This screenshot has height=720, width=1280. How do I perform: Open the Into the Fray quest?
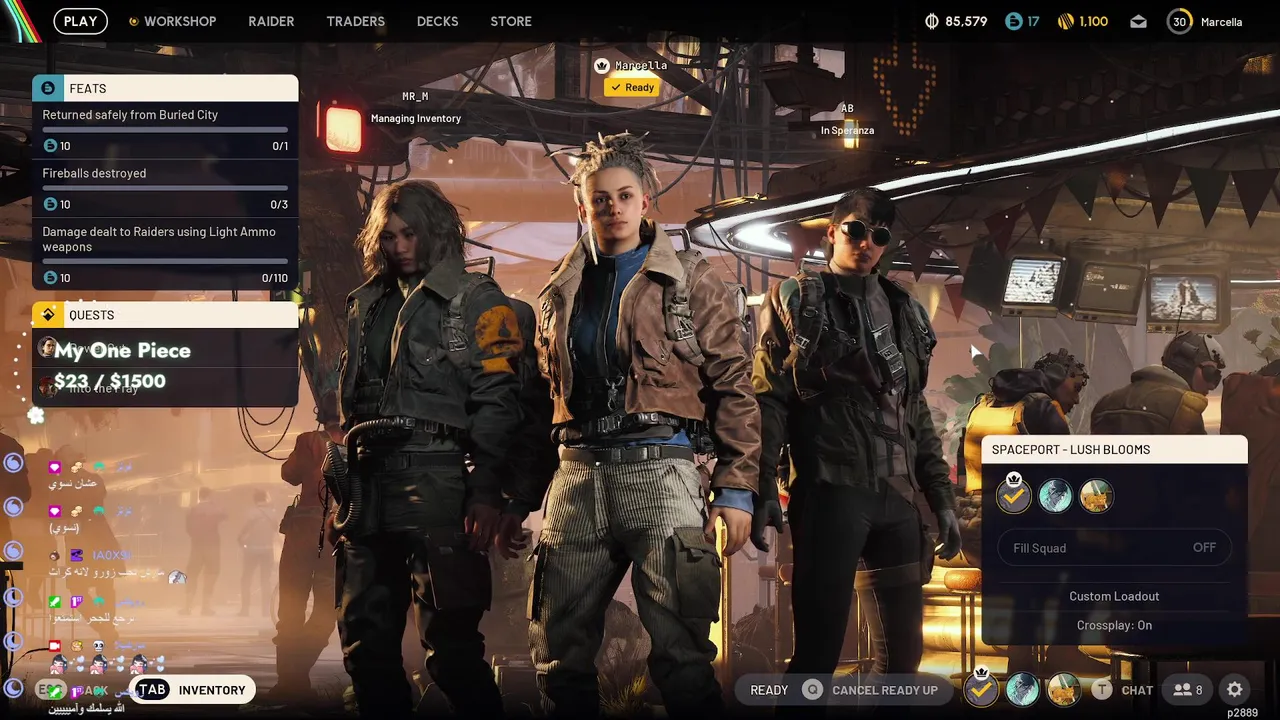point(165,388)
